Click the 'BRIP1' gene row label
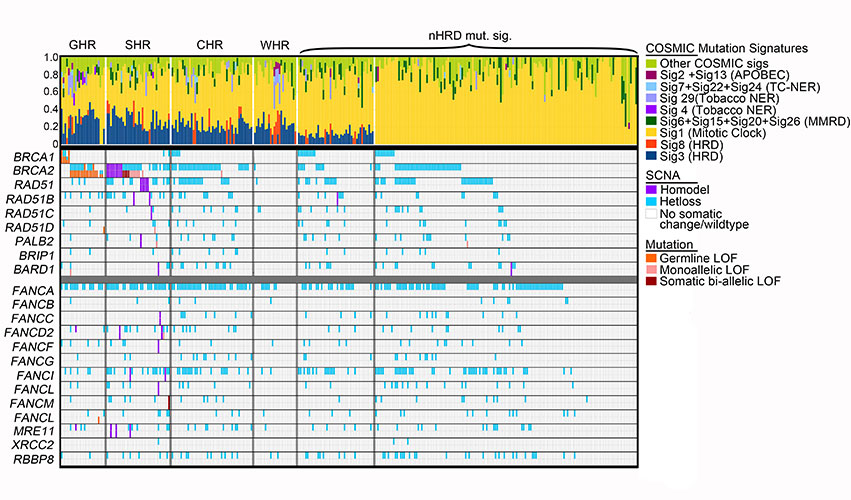 tap(36, 255)
